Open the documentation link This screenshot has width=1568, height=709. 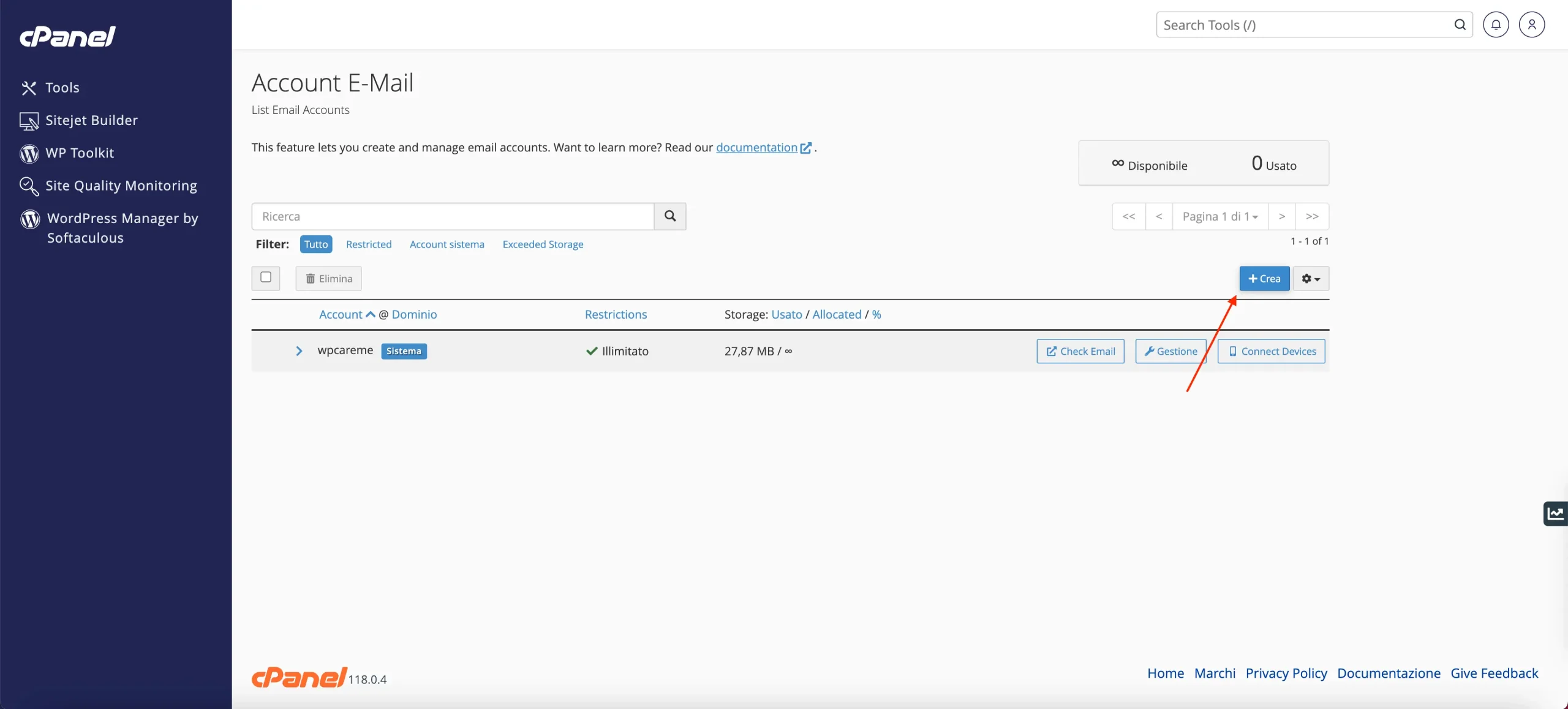(756, 148)
